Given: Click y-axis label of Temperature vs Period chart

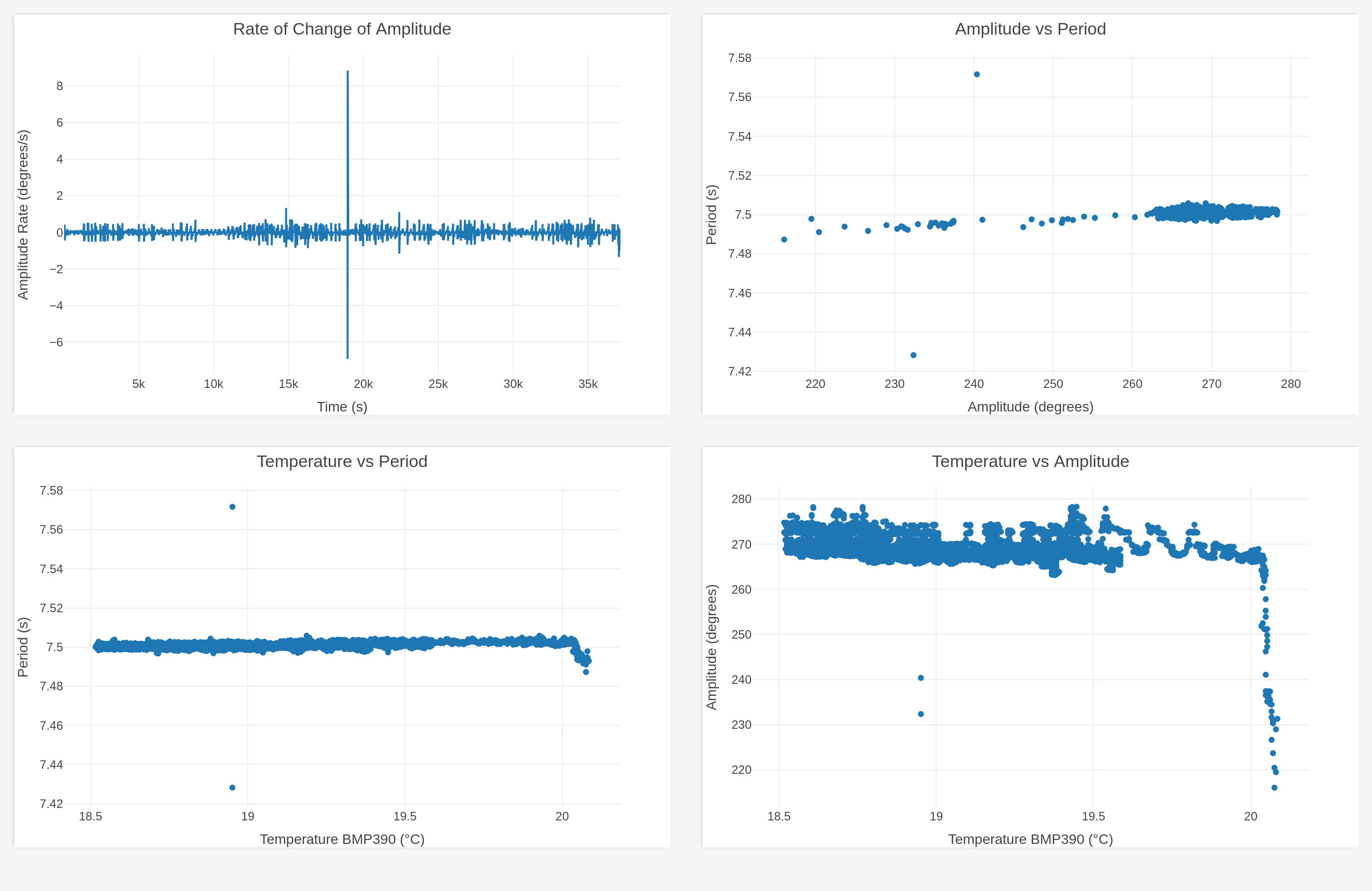Looking at the screenshot, I should coord(23,647).
